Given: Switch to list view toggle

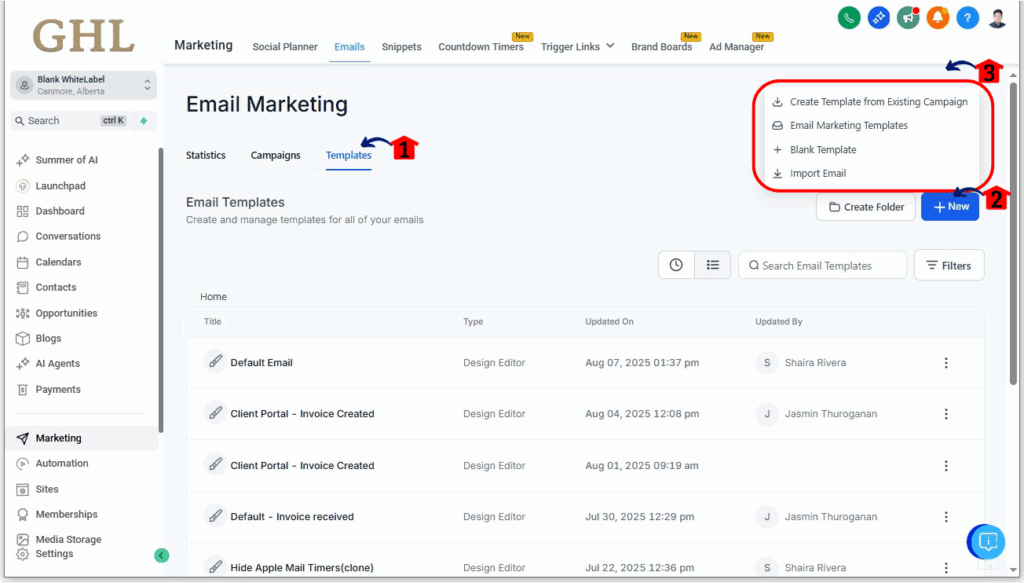Looking at the screenshot, I should [712, 265].
